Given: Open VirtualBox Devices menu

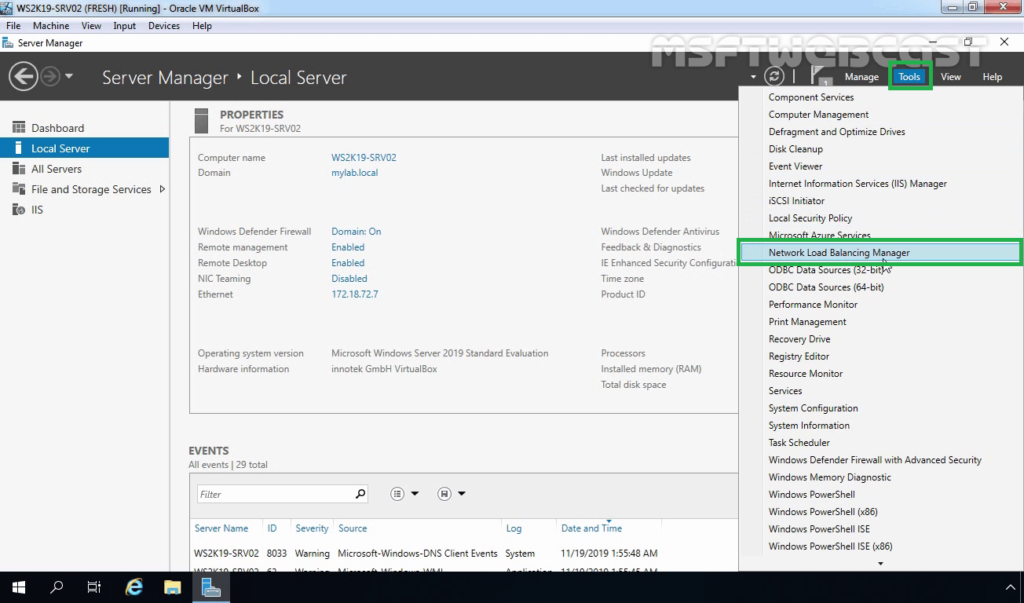Looking at the screenshot, I should (x=163, y=25).
